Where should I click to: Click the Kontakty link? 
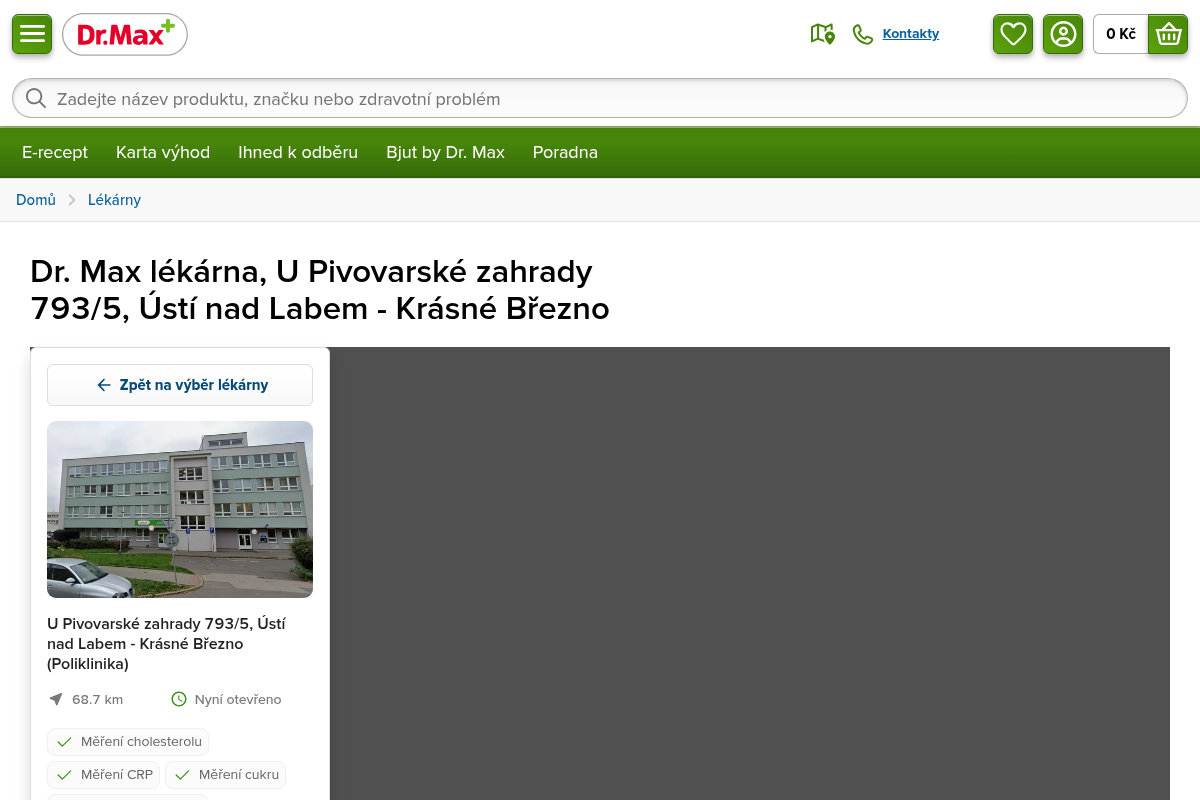click(x=911, y=34)
